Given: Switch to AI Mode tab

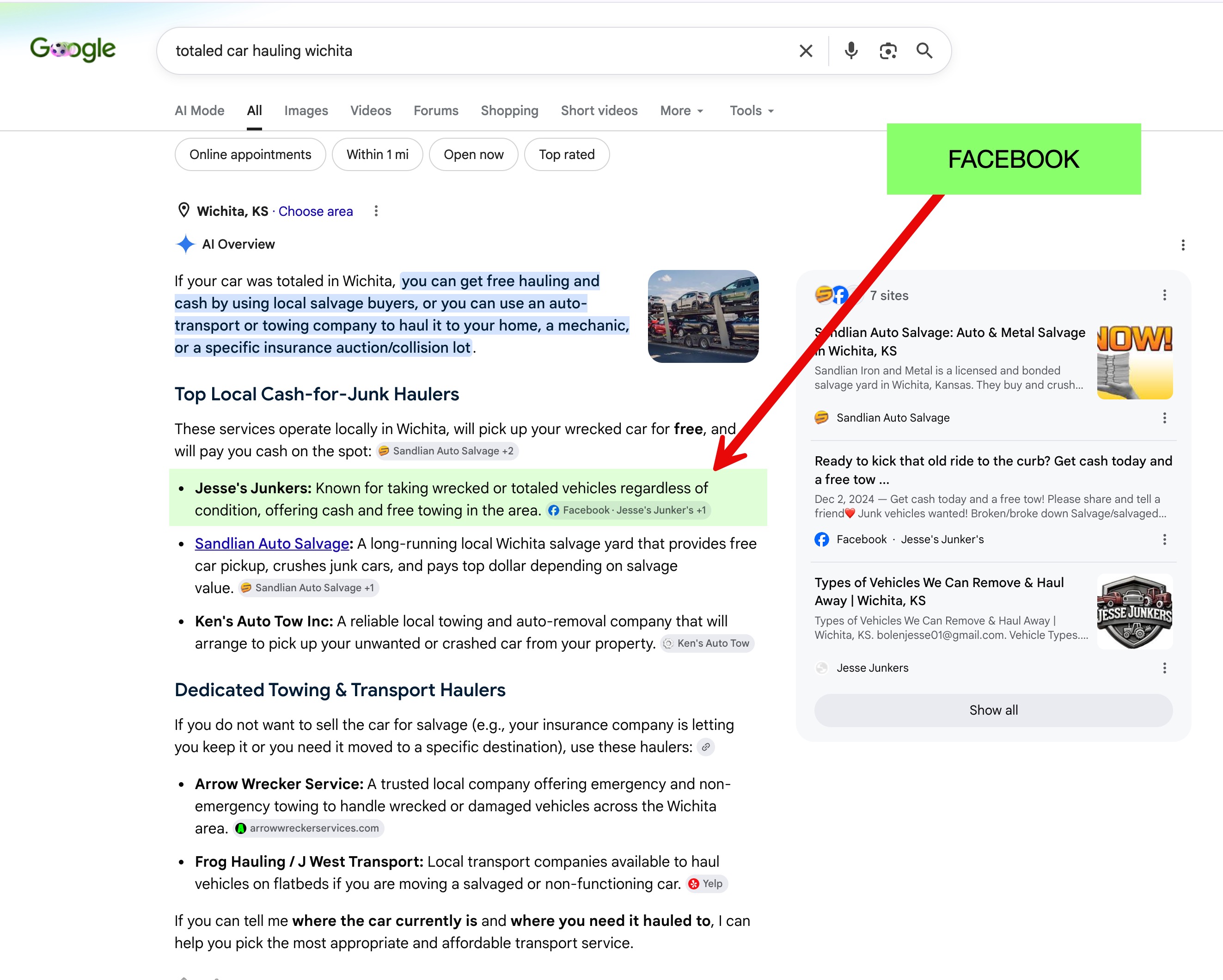Looking at the screenshot, I should [199, 110].
